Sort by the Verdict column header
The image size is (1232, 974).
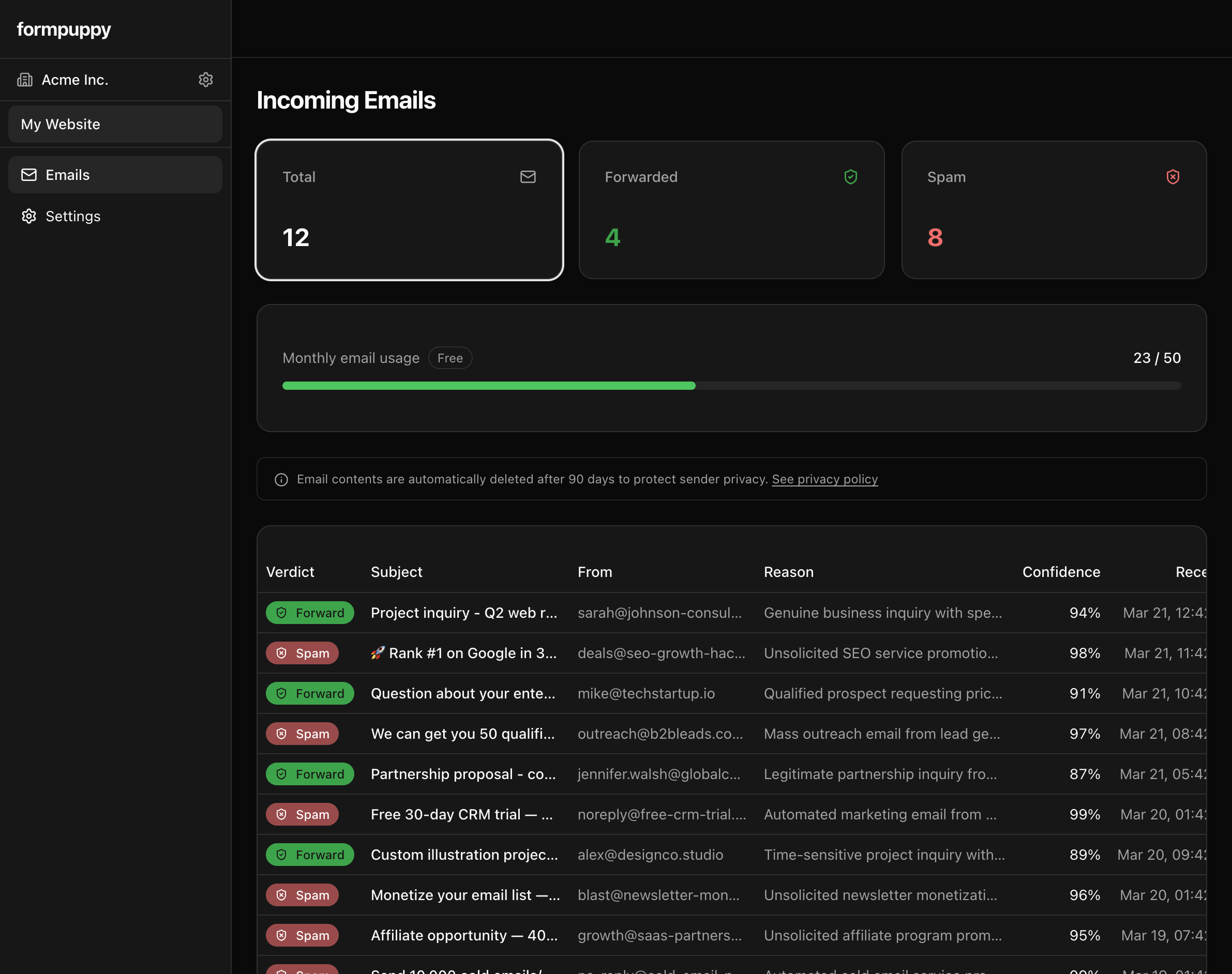(x=290, y=572)
